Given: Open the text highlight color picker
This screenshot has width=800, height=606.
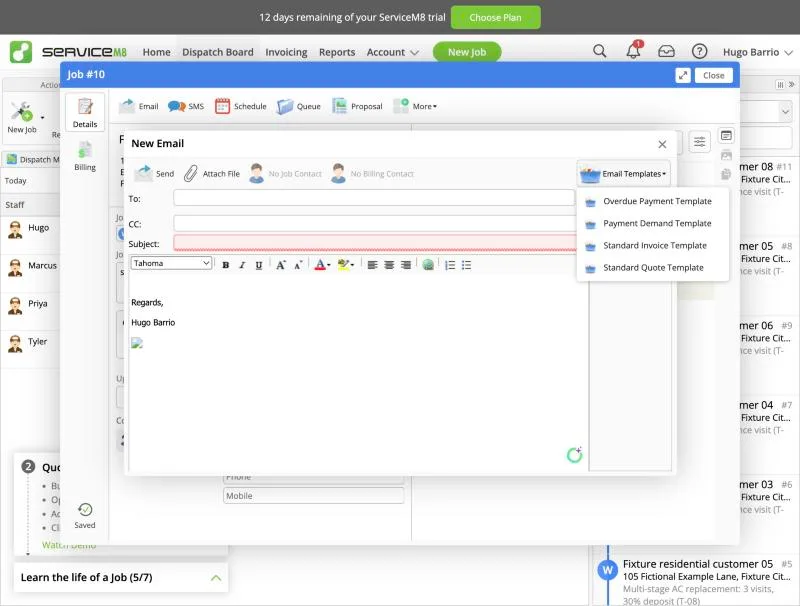Looking at the screenshot, I should click(345, 265).
